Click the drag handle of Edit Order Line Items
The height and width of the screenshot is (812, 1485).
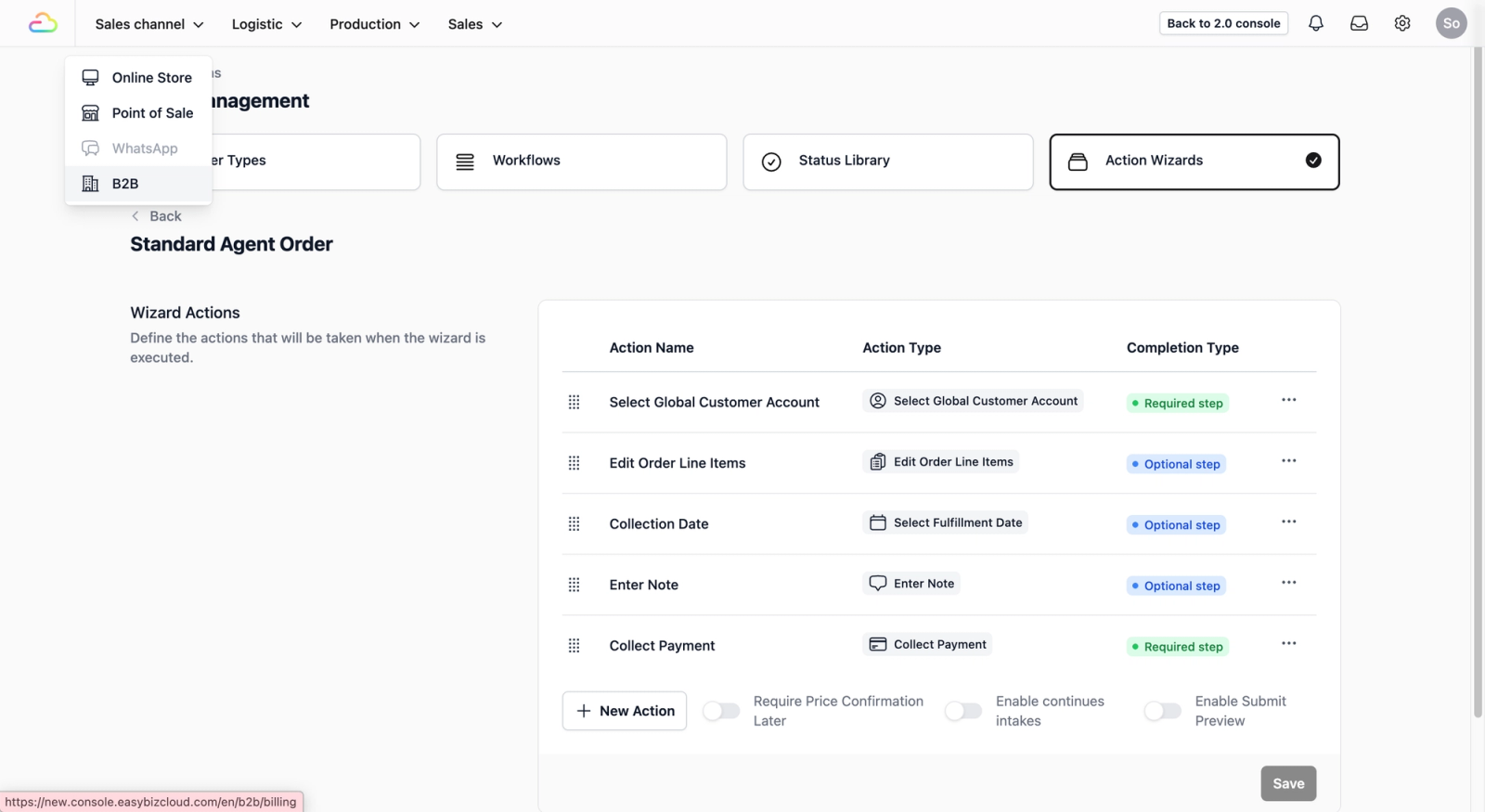pos(574,463)
